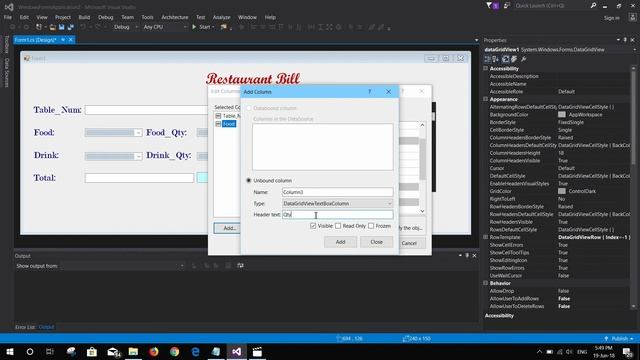Click the Sign in link

click(x=611, y=18)
